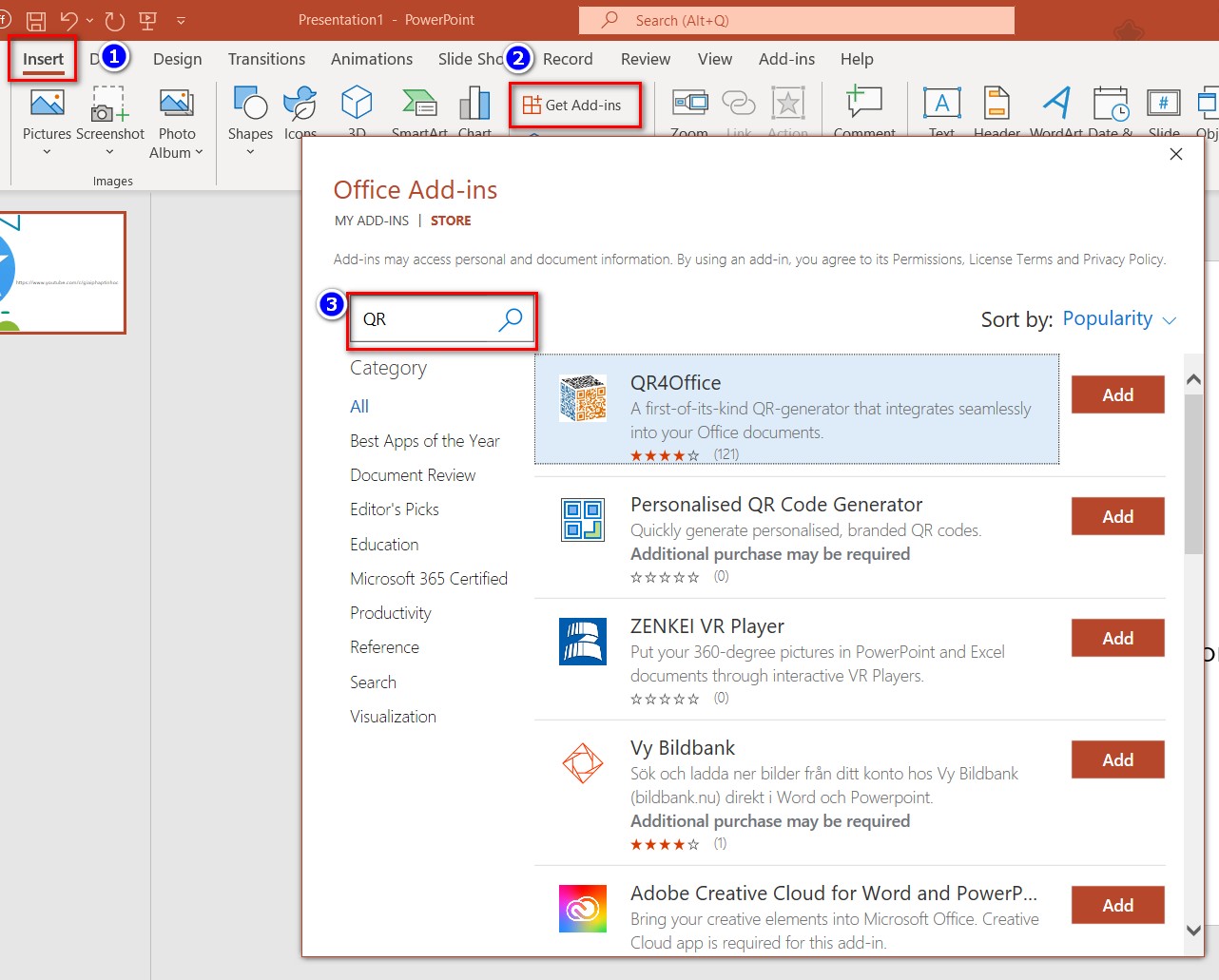This screenshot has height=980, width=1219.
Task: Insert a picture with Pictures icon
Action: coord(47,104)
